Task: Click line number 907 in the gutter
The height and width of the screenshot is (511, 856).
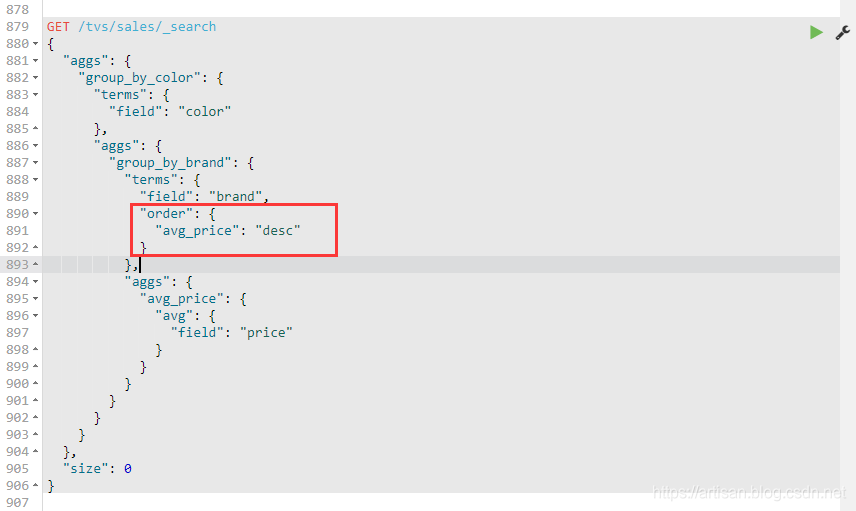Action: click(16, 503)
